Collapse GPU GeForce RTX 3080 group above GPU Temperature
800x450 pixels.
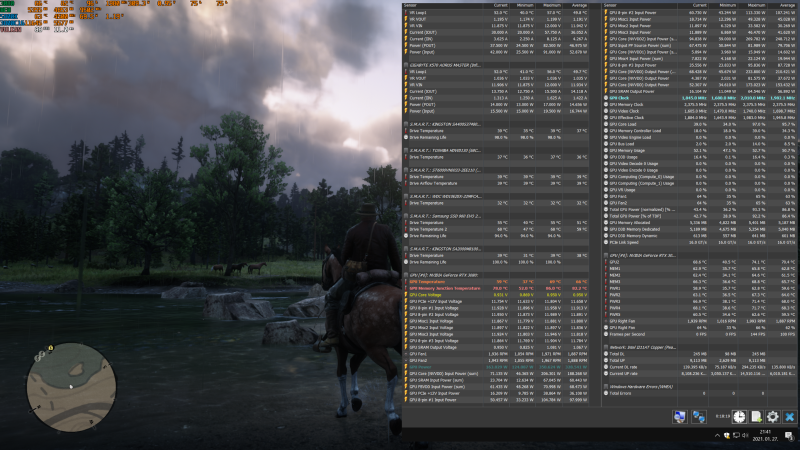point(406,275)
